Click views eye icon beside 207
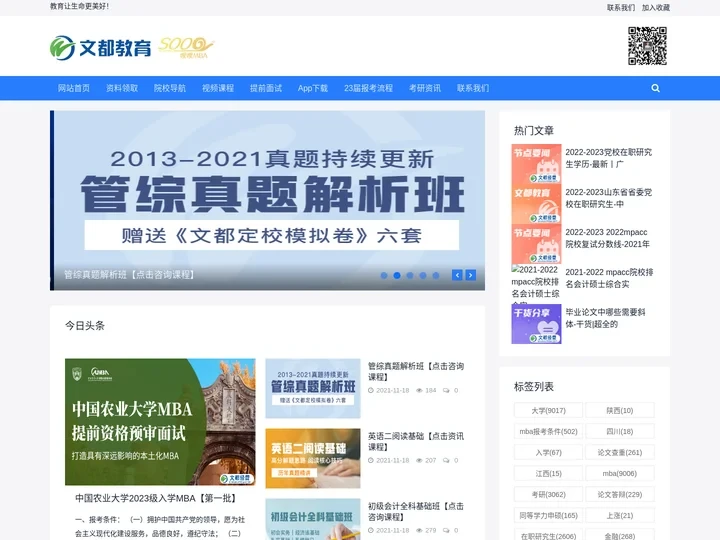Viewport: 720px width, 540px height. [x=419, y=461]
